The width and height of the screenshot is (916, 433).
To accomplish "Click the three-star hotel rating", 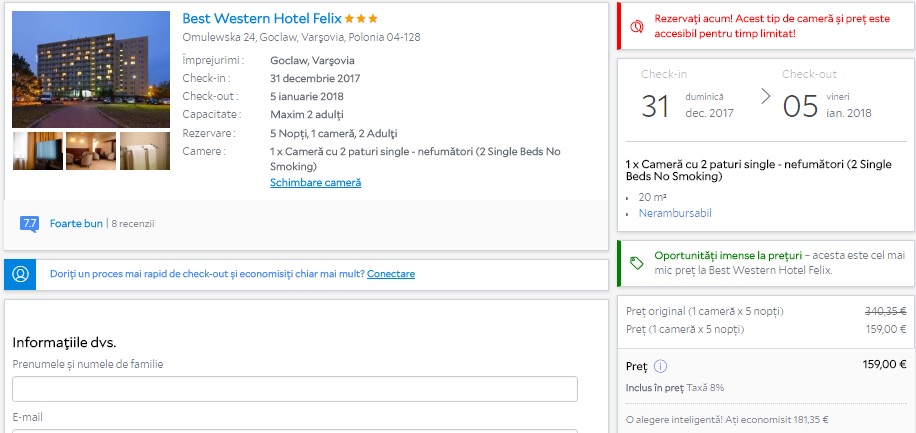I will (361, 19).
